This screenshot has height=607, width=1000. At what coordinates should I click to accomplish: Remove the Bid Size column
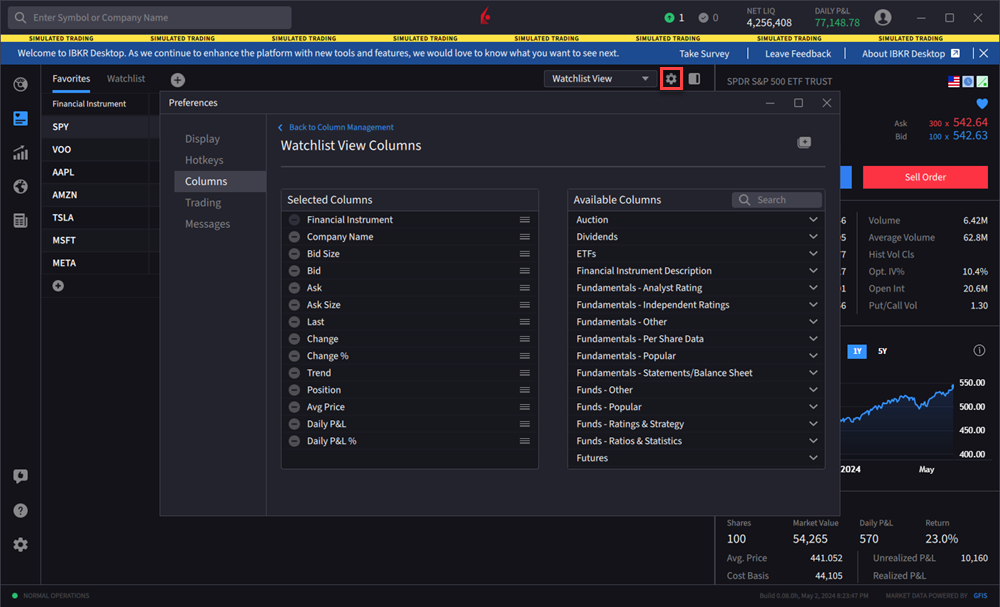[x=294, y=254]
